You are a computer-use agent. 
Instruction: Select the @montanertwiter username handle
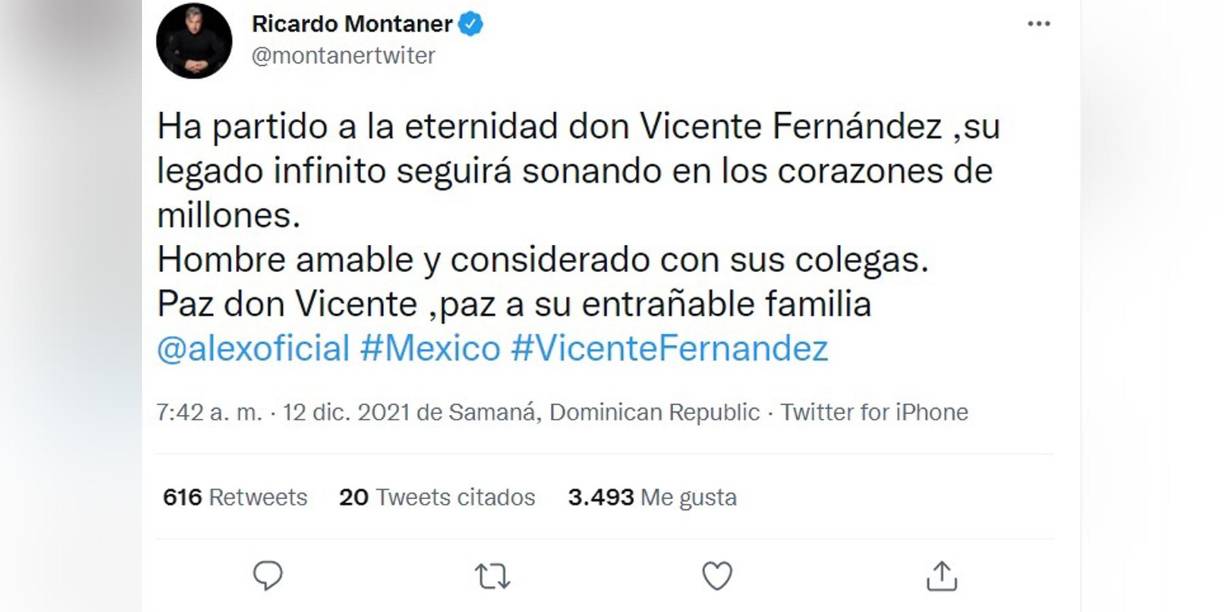click(345, 56)
